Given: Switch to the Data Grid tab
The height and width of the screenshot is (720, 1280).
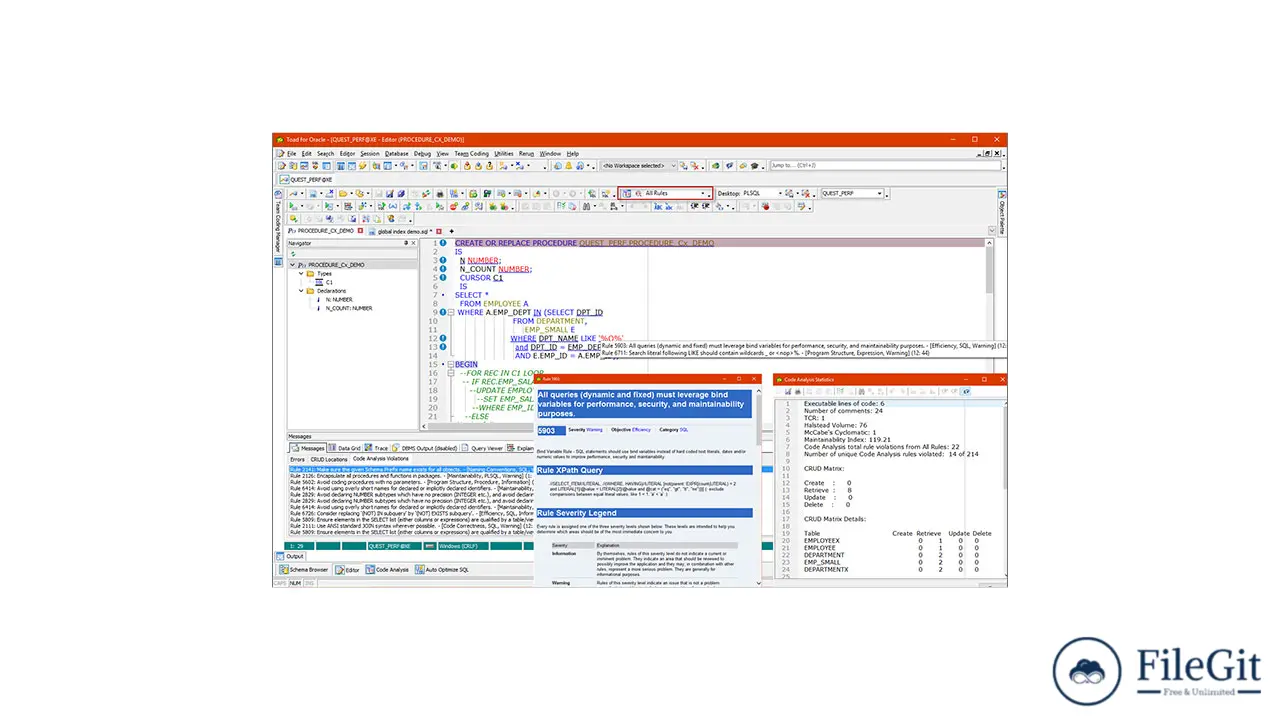Looking at the screenshot, I should [x=345, y=449].
